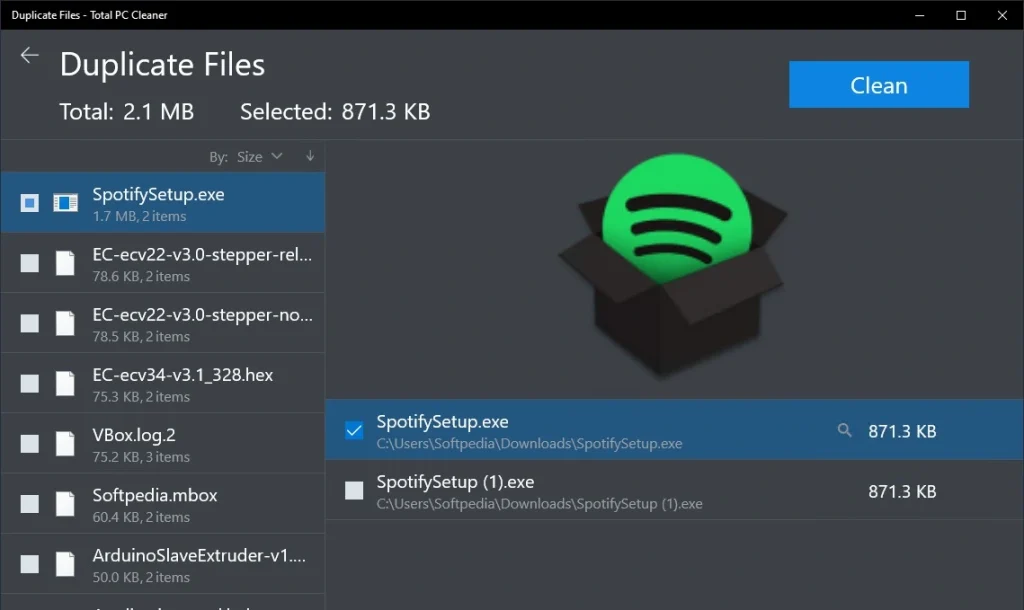This screenshot has height=610, width=1024.
Task: Select the SpotifySetup.exe 1.7 MB group
Action: 163,202
